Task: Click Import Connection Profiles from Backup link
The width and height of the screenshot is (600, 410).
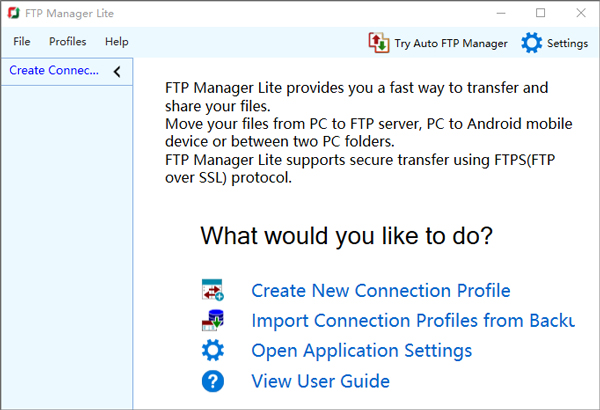Action: [x=412, y=321]
